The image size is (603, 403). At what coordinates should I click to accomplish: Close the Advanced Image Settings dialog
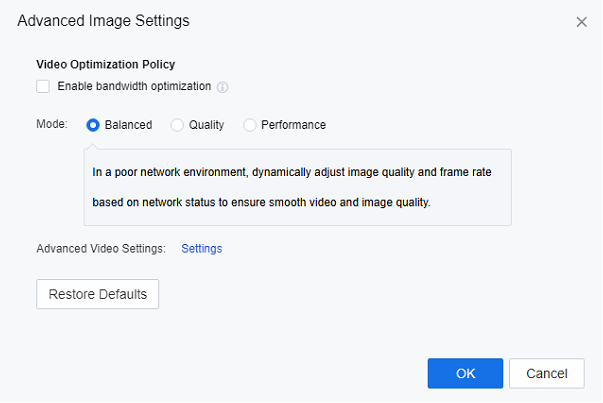581,22
